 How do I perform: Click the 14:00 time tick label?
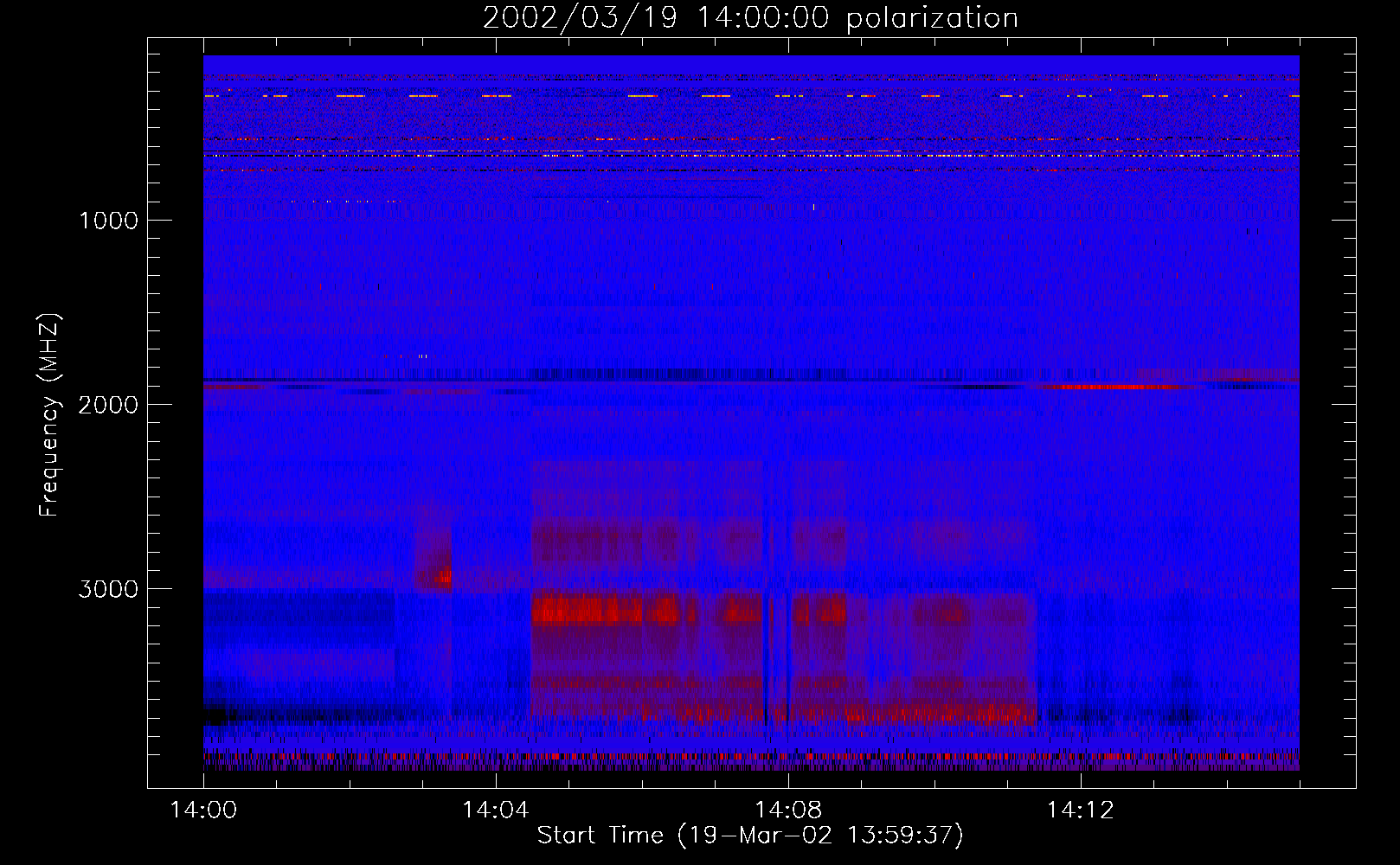203,811
